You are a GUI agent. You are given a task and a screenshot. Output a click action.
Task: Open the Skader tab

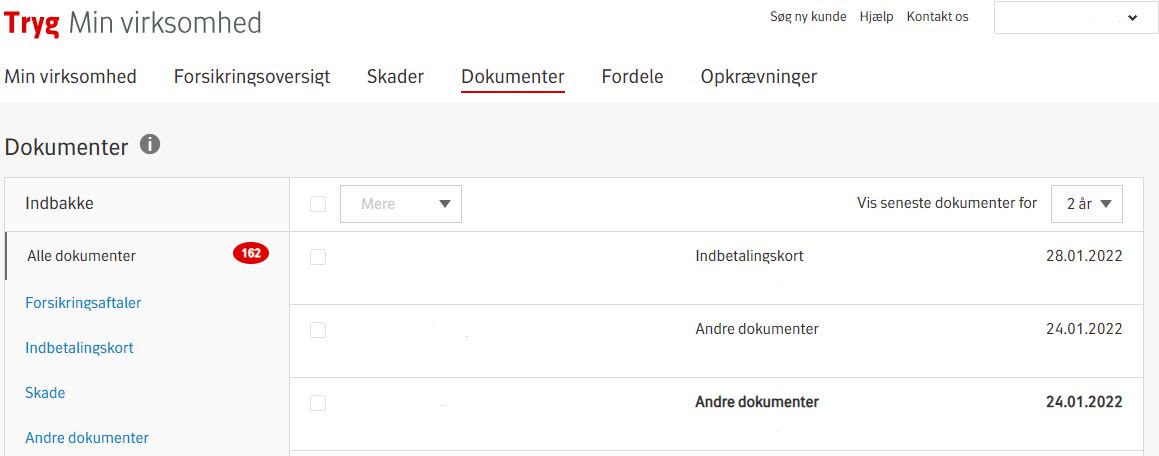point(395,77)
